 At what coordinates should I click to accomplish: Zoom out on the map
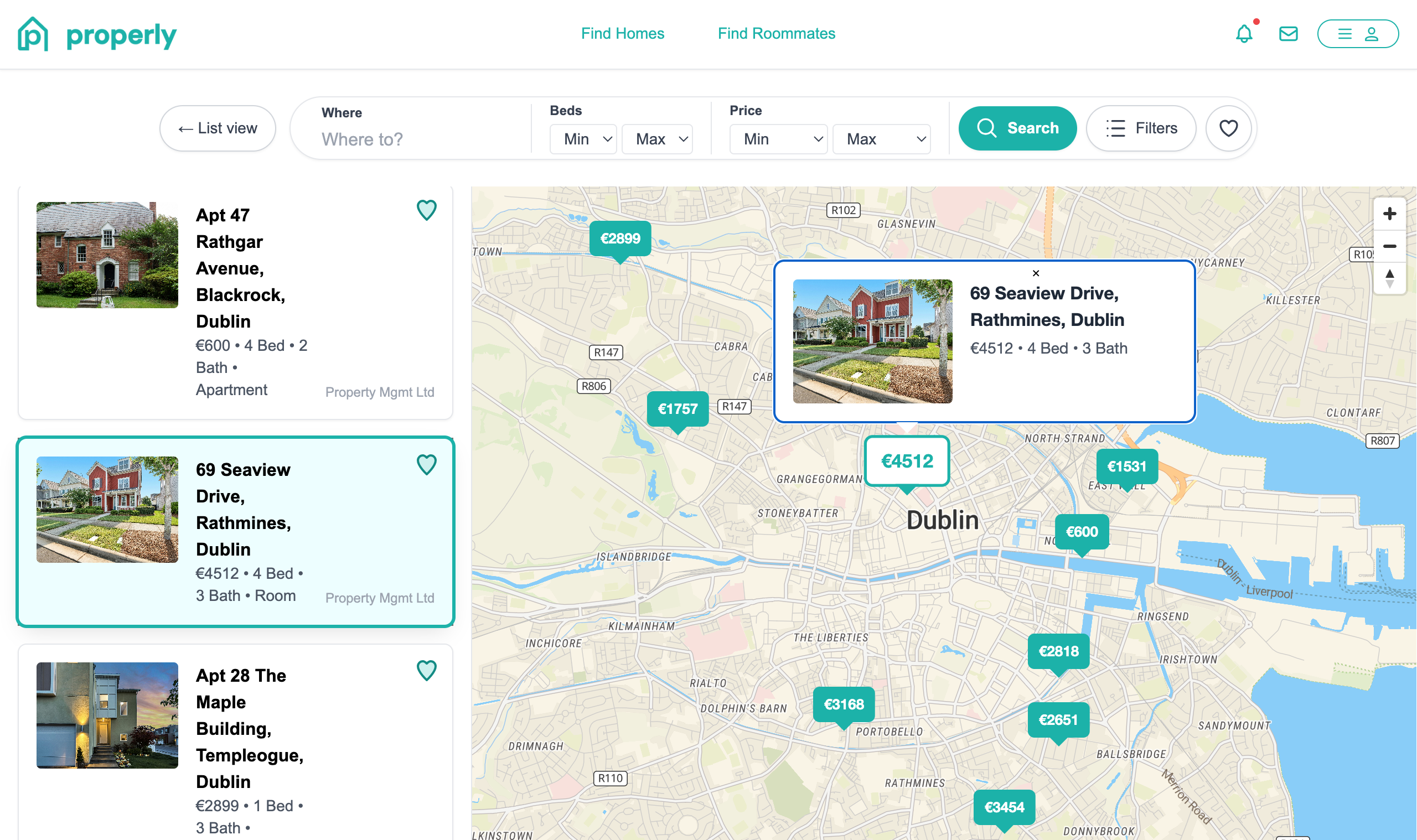click(x=1390, y=246)
